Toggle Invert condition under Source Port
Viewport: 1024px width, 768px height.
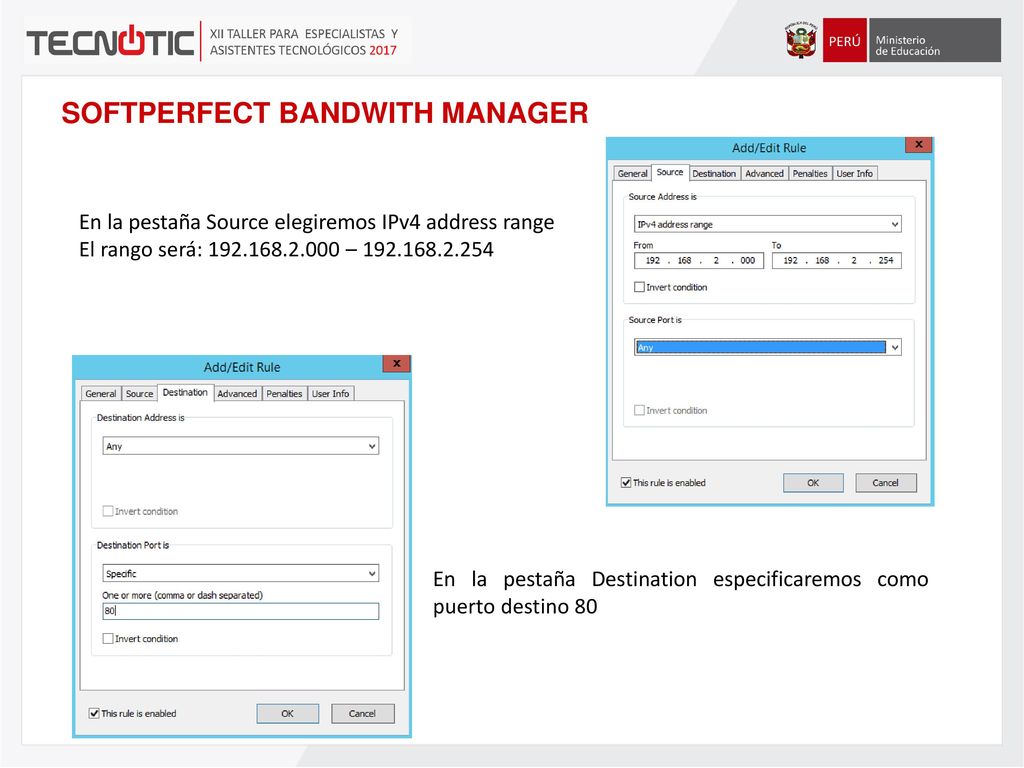coord(639,410)
